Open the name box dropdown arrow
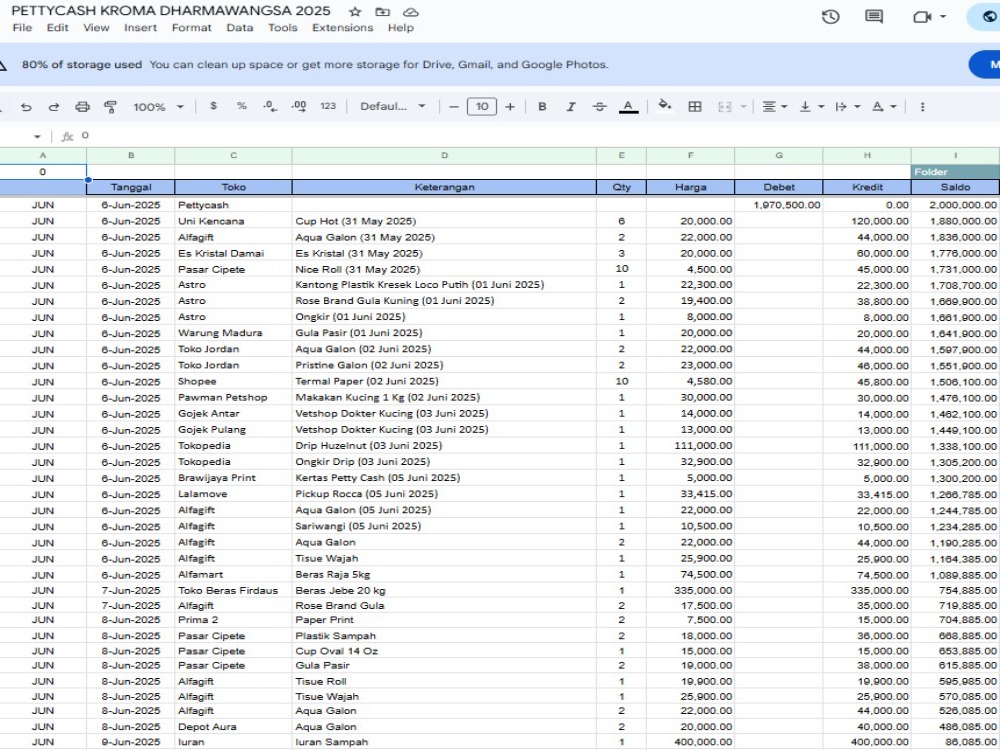Screen dimensions: 1000x750 [37, 136]
